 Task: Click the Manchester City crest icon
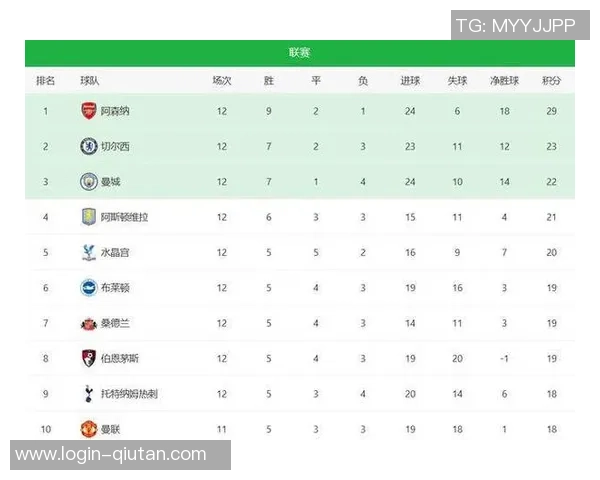point(88,181)
